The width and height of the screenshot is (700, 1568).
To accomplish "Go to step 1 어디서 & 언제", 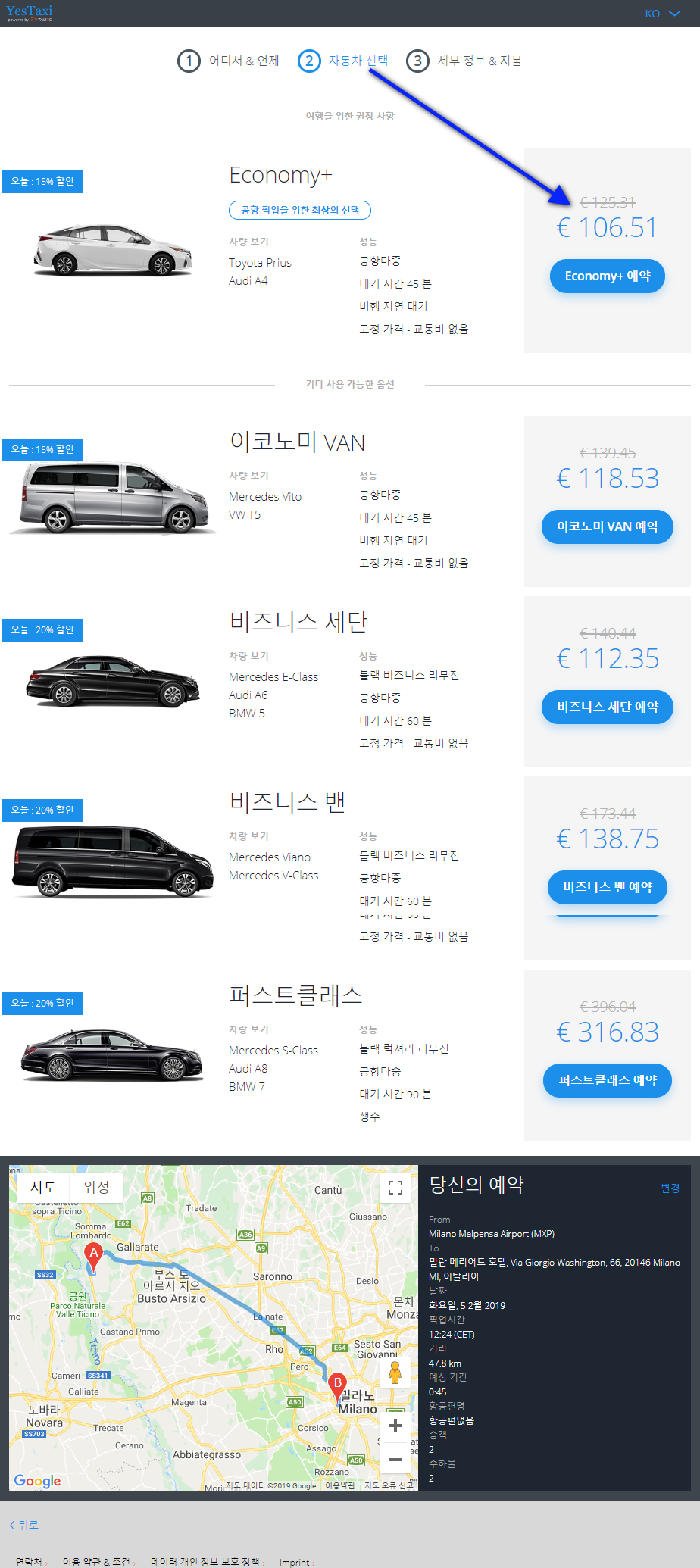I will tap(228, 61).
